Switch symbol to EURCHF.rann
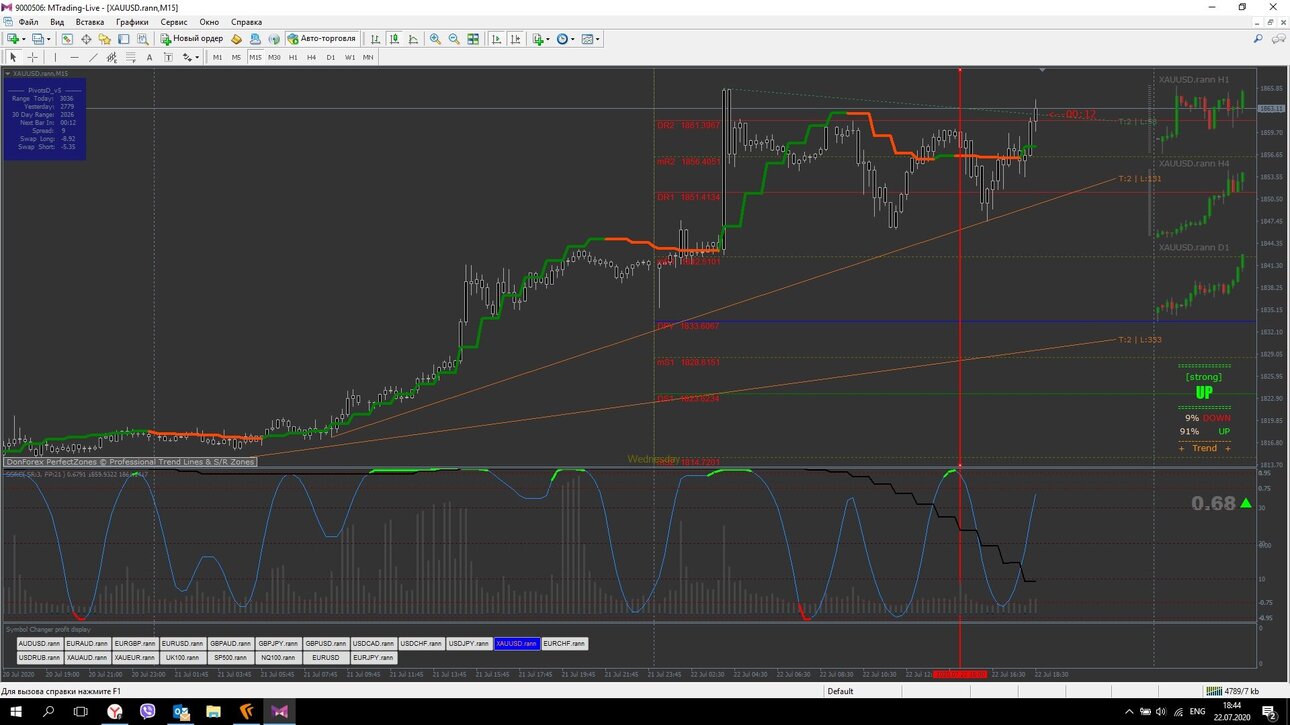 [x=564, y=644]
